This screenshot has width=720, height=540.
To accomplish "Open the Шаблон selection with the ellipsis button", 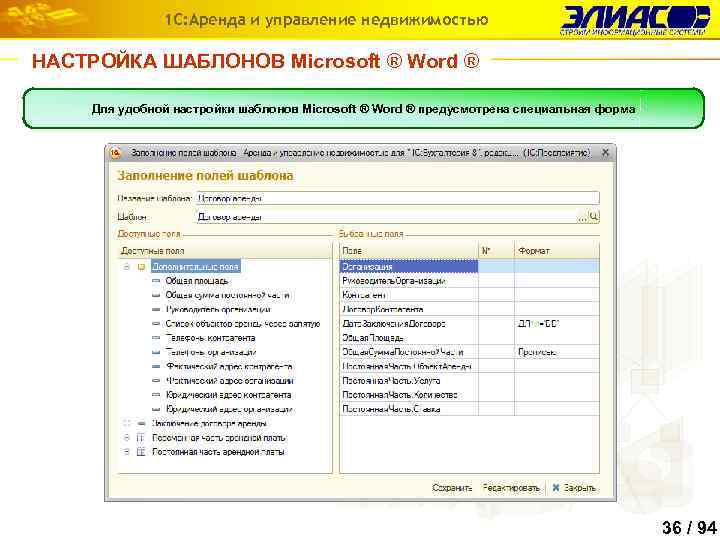I will click(582, 217).
